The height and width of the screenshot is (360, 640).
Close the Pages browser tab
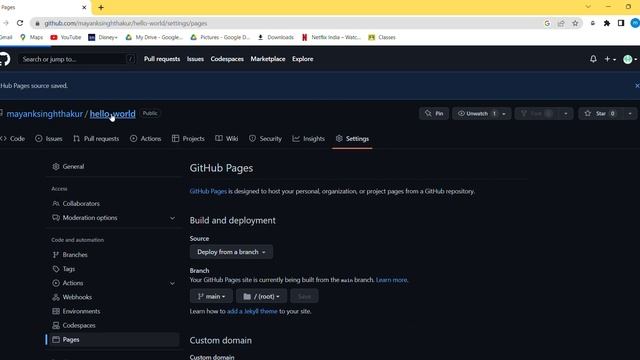[84, 7]
